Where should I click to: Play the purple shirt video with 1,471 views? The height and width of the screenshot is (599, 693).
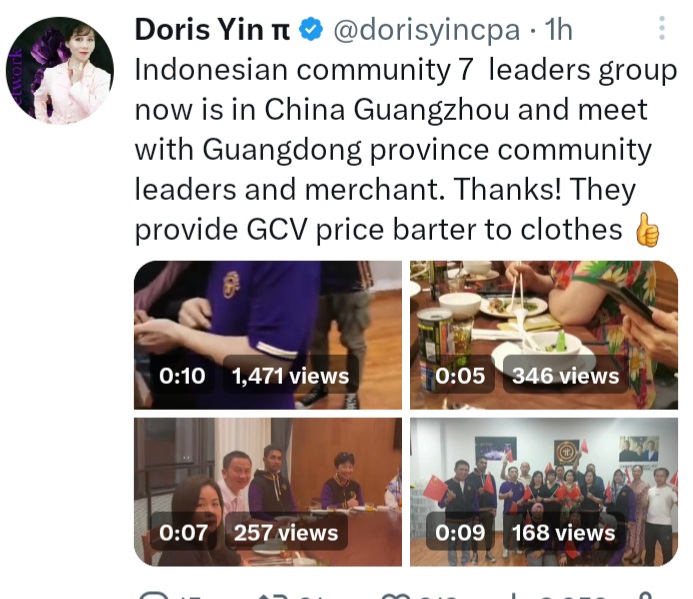point(268,335)
